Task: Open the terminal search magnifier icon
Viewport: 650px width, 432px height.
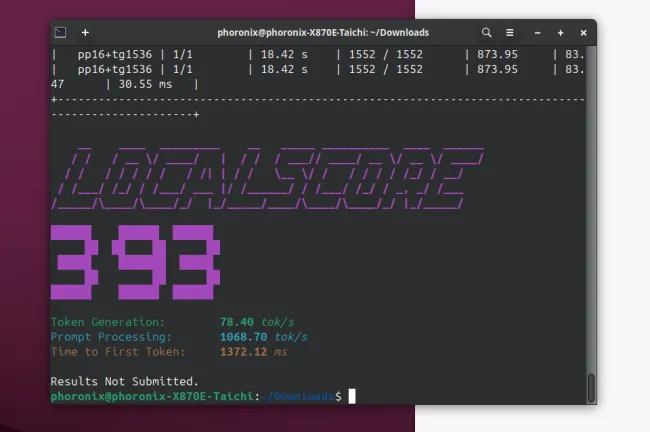Action: [487, 32]
